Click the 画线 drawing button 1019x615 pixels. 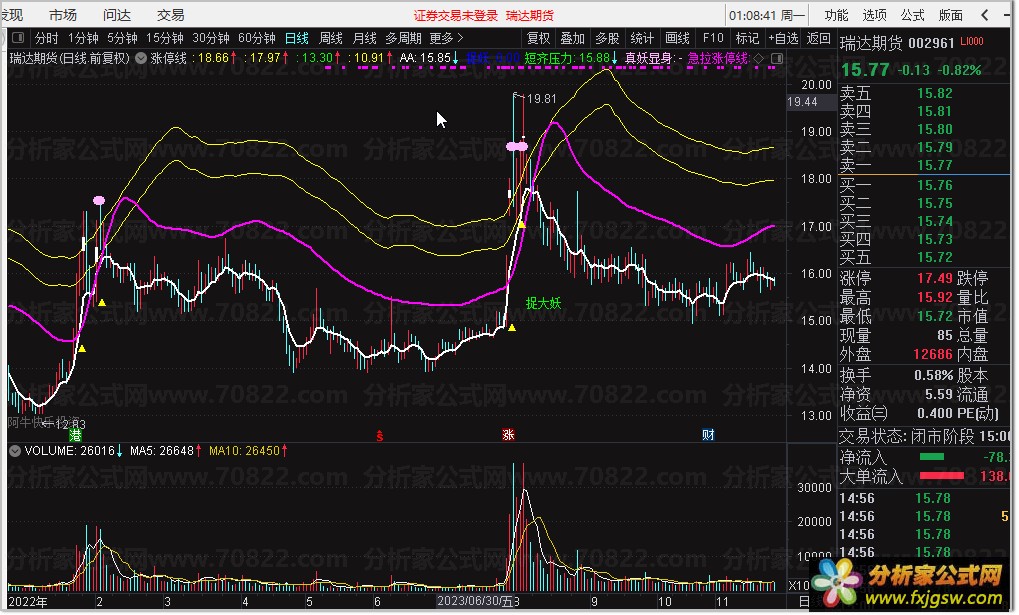click(677, 38)
